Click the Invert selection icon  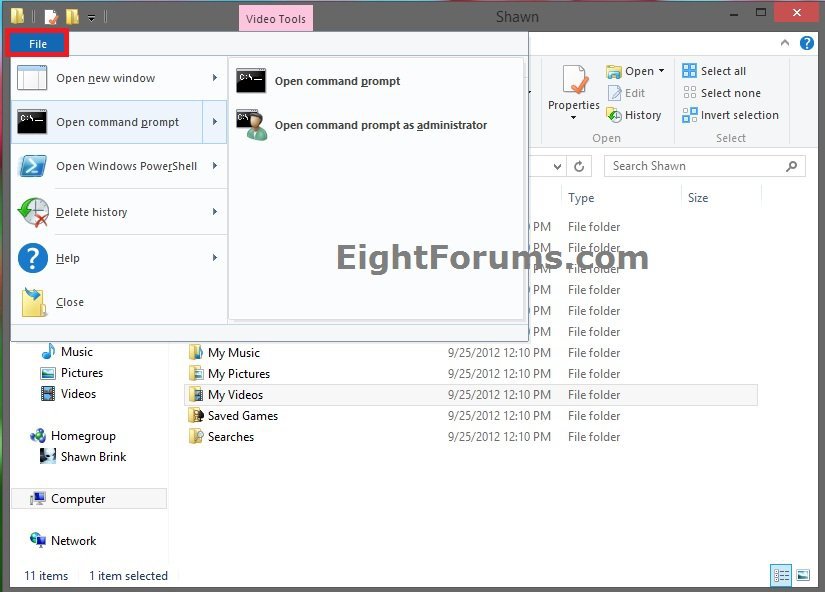[690, 115]
